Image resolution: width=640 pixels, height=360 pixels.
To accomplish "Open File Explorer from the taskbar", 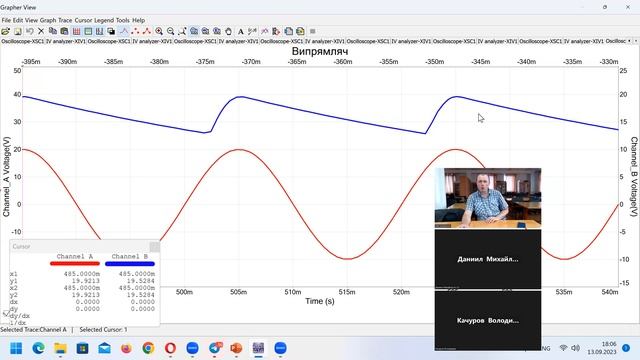I will pyautogui.click(x=60, y=348).
